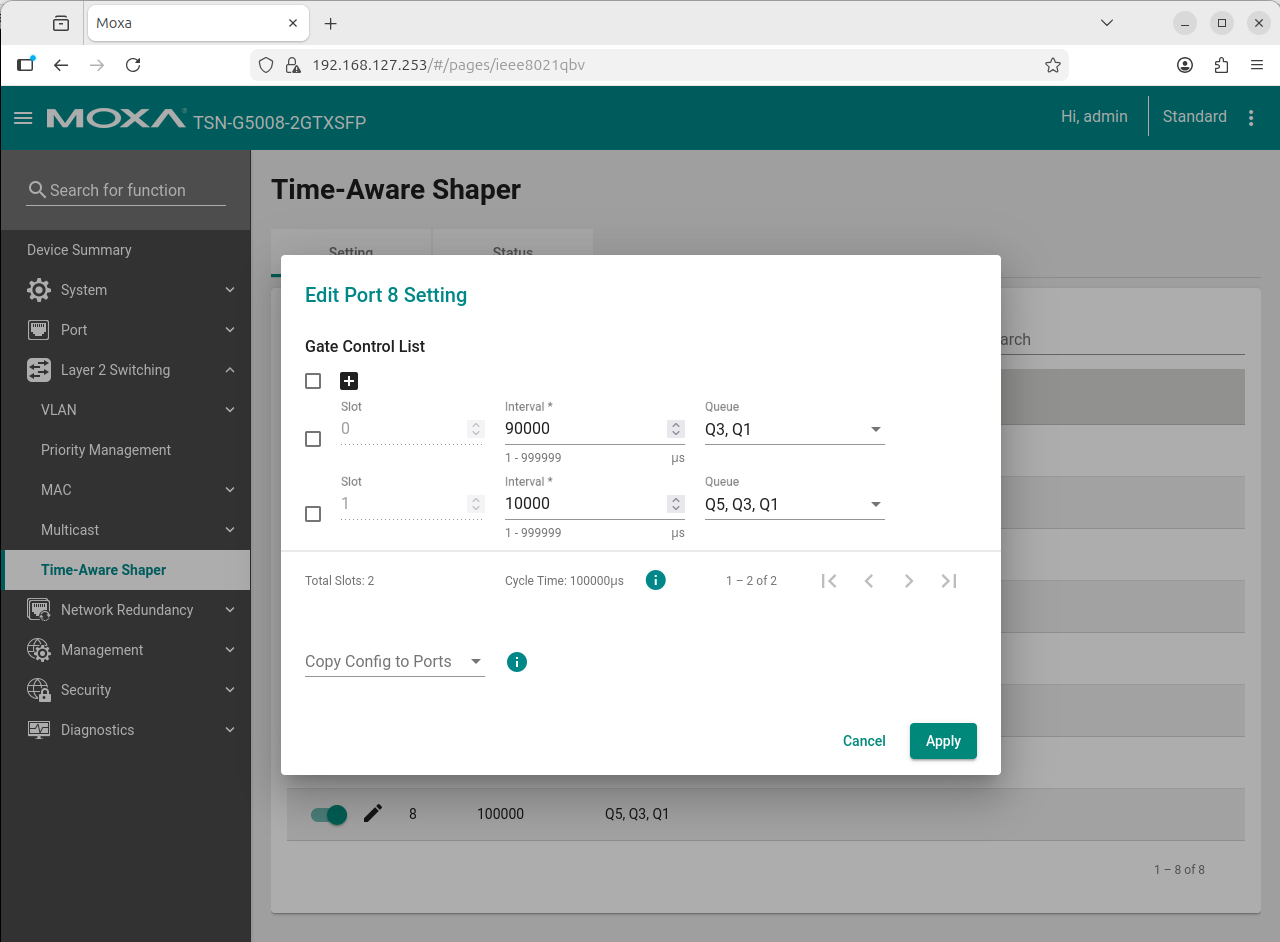Image resolution: width=1280 pixels, height=942 pixels.
Task: Disable the Time-Aware Shaper toggle for port 8
Action: pos(327,814)
